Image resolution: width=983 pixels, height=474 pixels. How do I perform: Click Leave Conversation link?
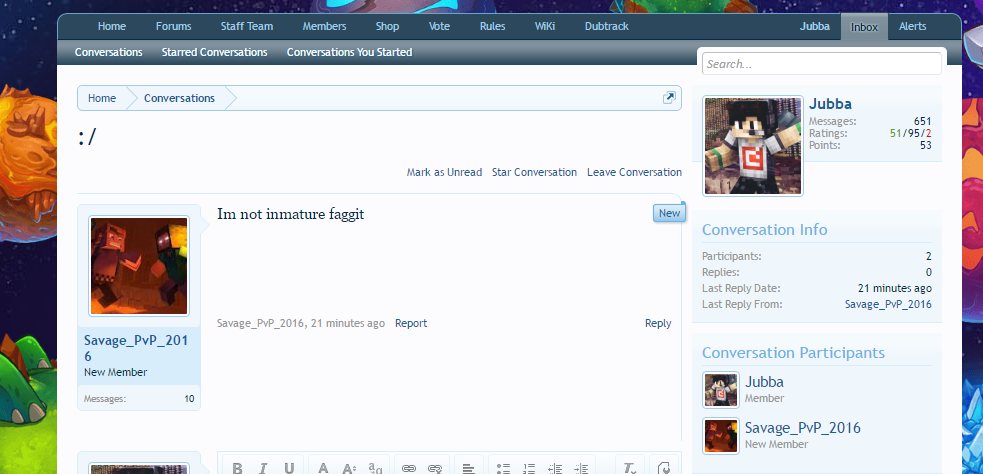(x=634, y=172)
